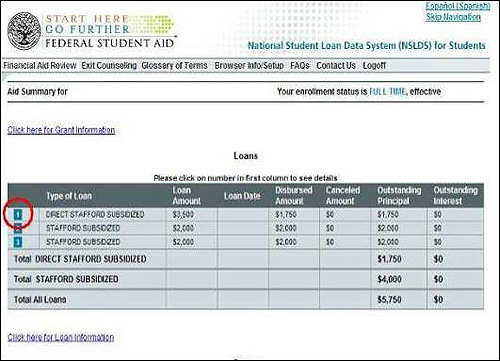The image size is (500, 361).
Task: Click the FULL TIME enrollment status text
Action: [387, 91]
